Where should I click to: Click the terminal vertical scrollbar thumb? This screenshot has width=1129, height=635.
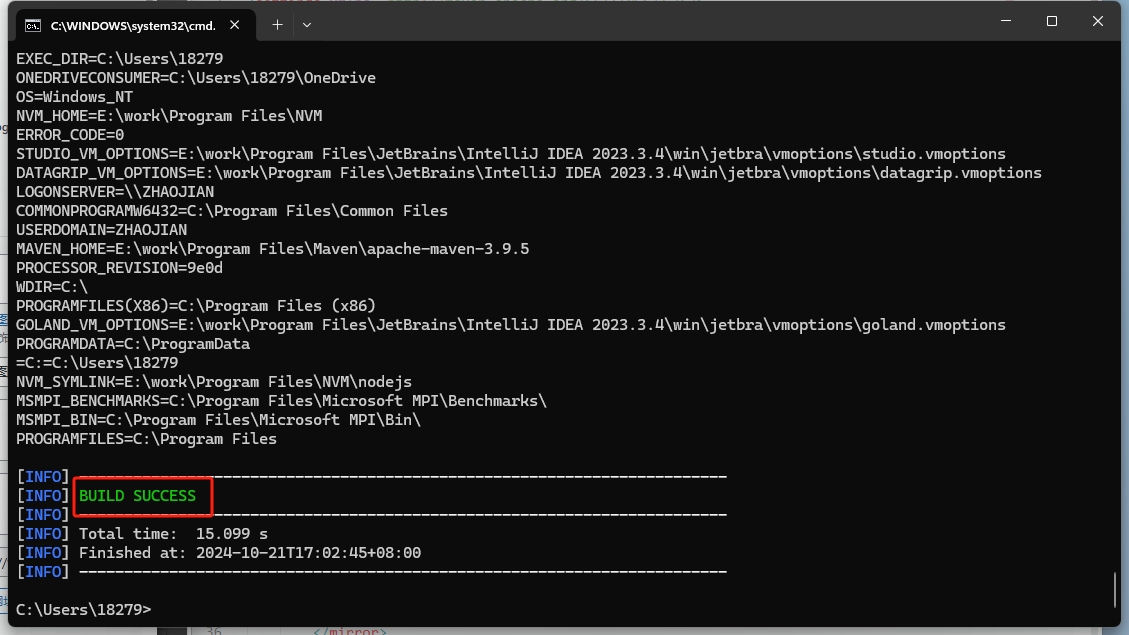[1114, 589]
